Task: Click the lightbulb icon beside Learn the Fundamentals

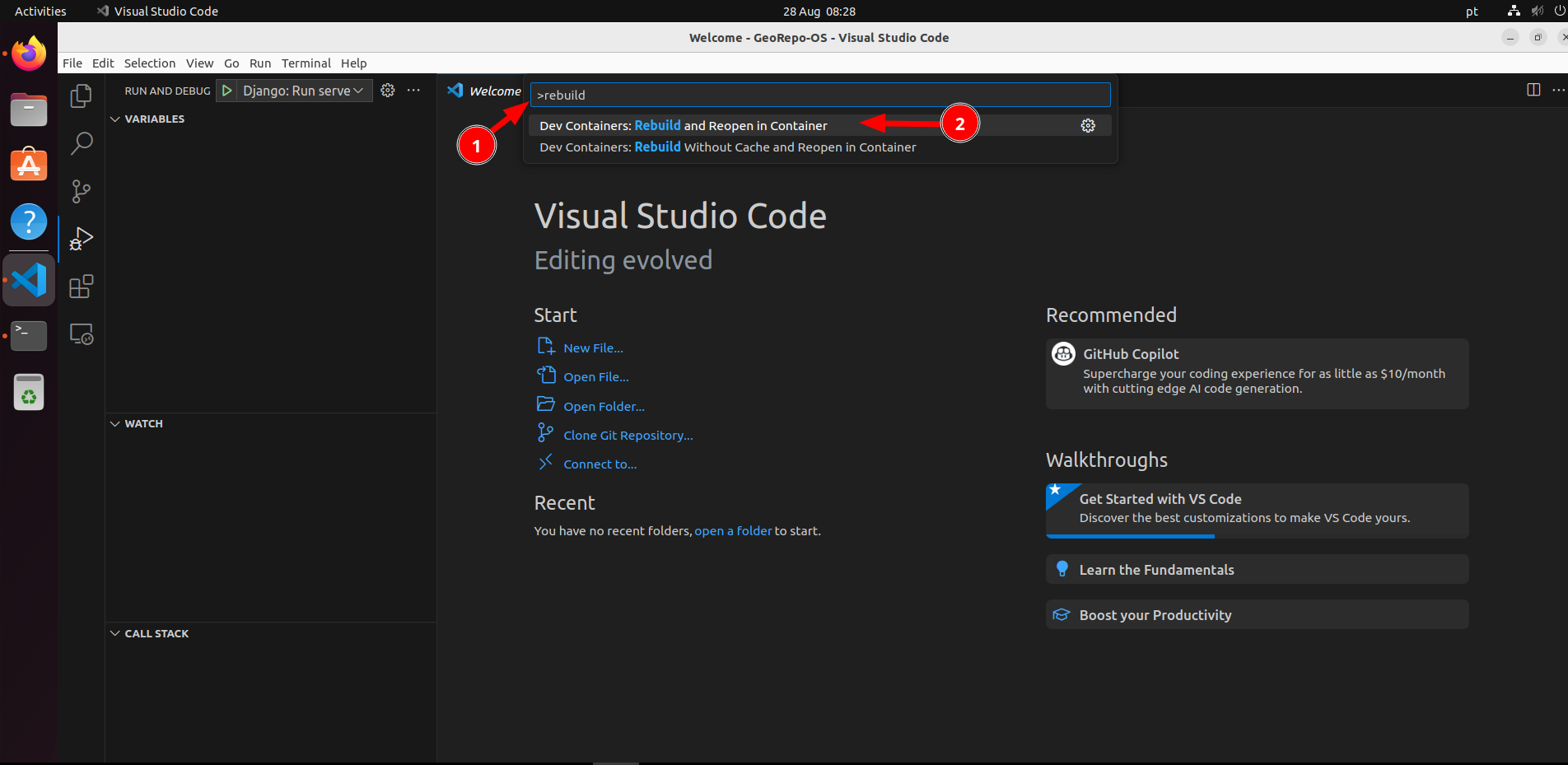Action: click(1062, 569)
